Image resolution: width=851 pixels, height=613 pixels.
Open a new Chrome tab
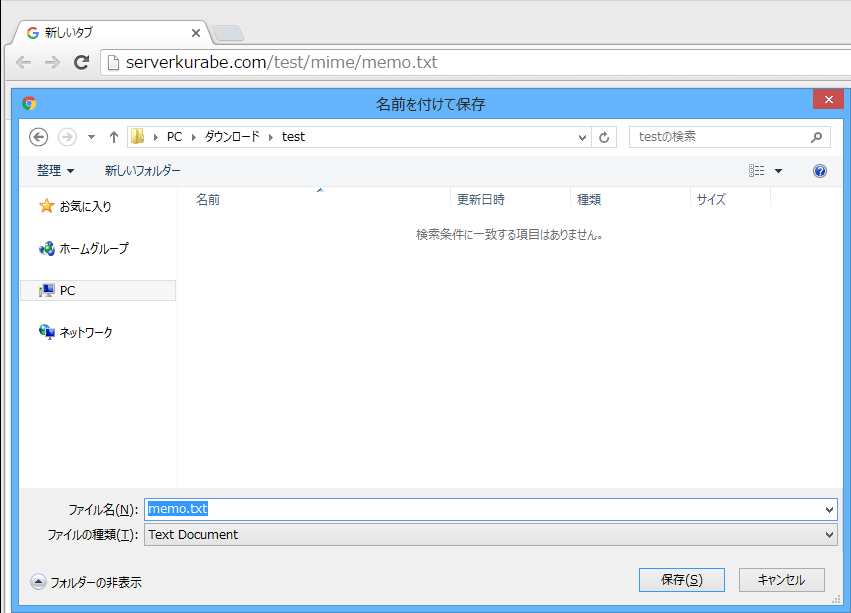(228, 33)
